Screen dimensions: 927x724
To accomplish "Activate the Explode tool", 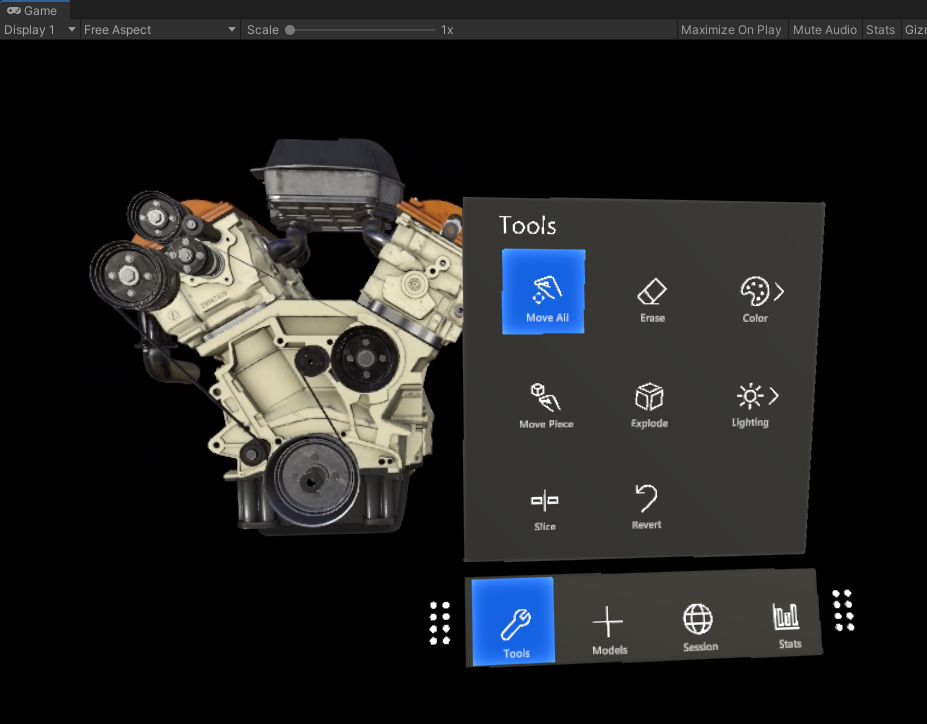I will [649, 400].
